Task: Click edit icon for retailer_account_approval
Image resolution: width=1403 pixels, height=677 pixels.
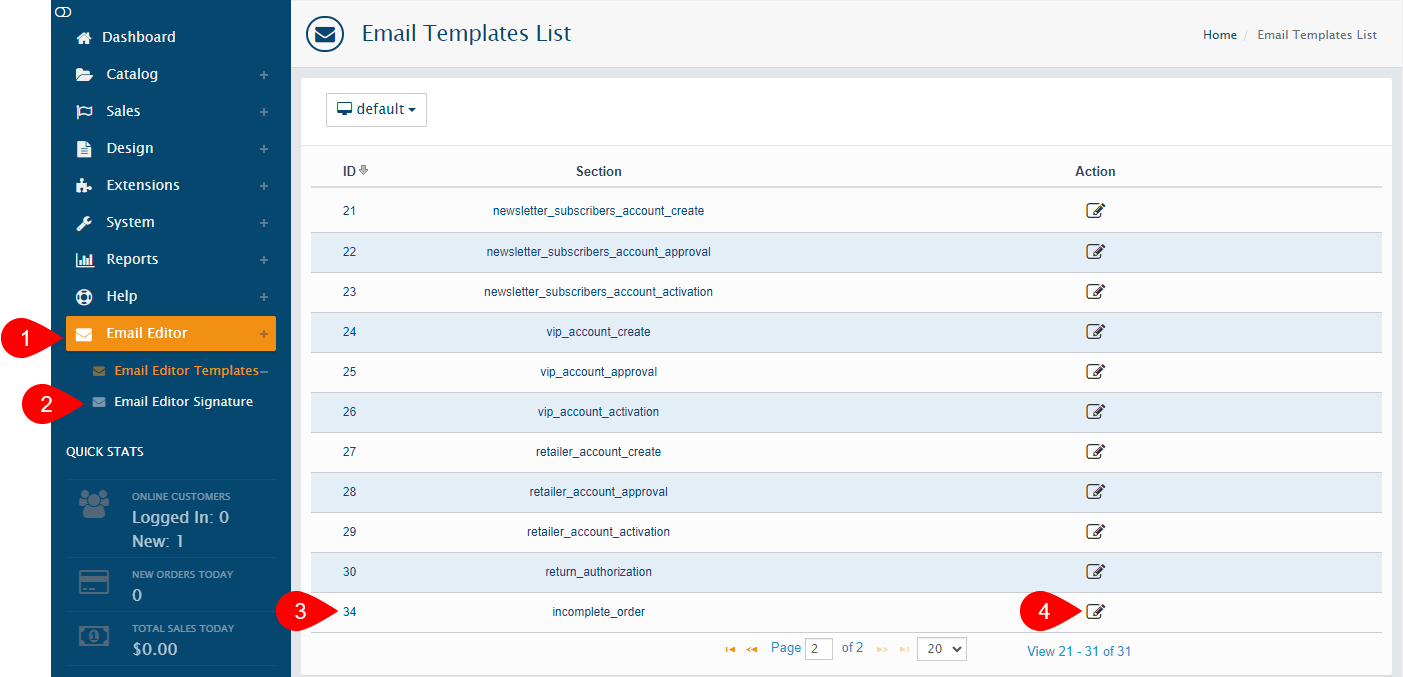Action: tap(1095, 491)
